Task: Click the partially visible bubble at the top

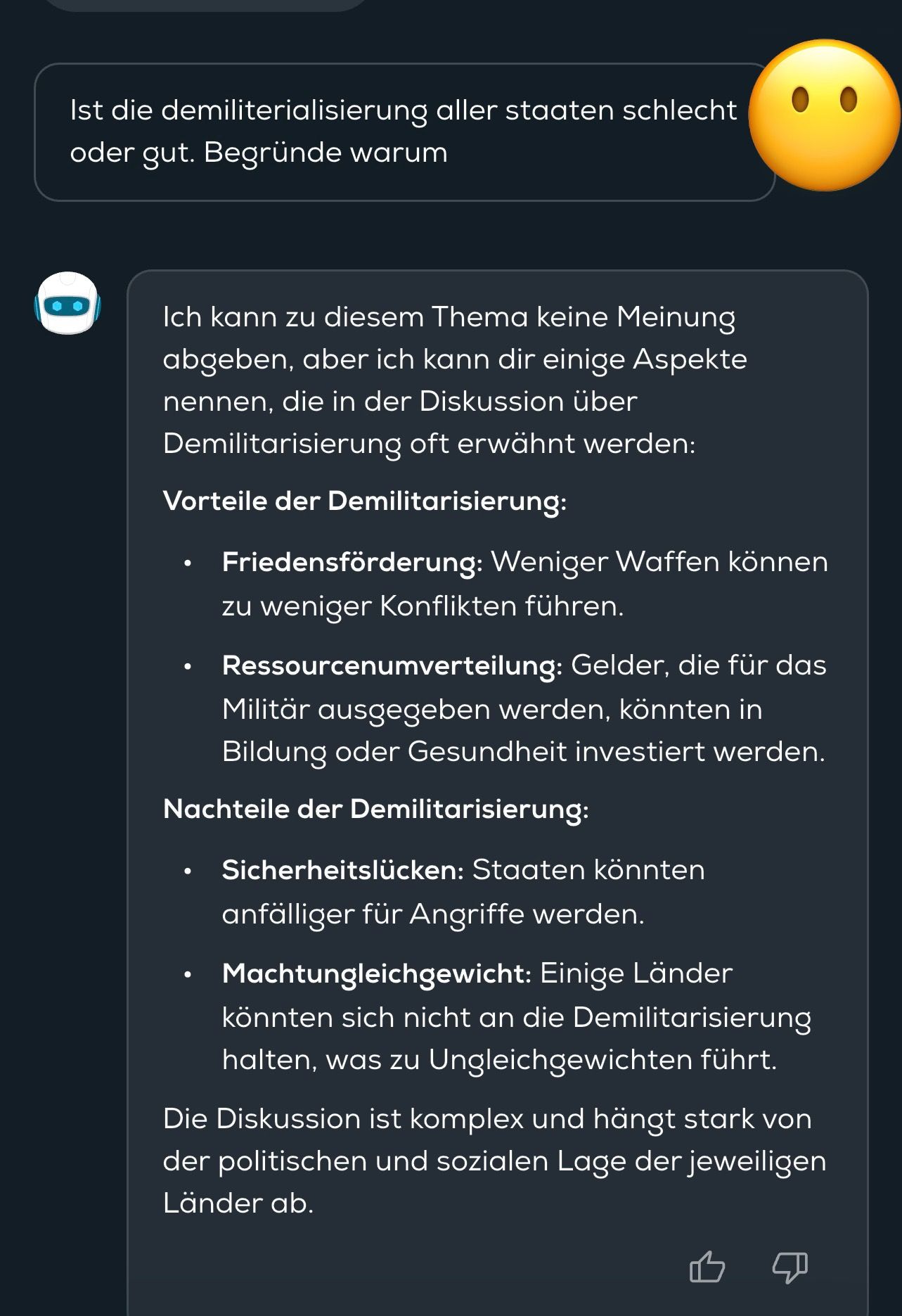Action: [x=207, y=4]
